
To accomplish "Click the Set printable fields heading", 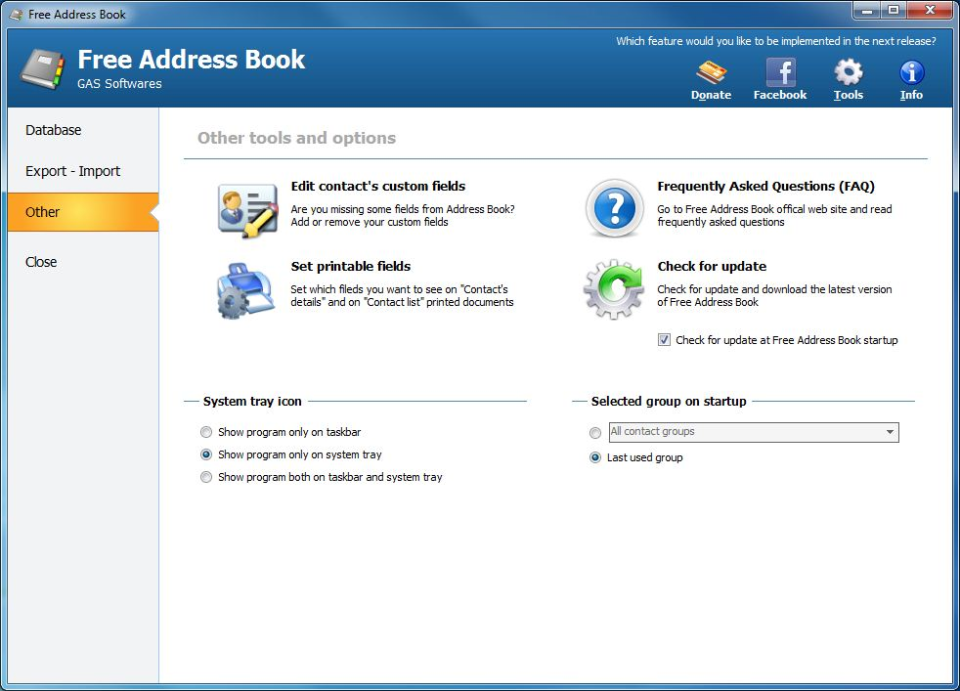I will tap(351, 266).
